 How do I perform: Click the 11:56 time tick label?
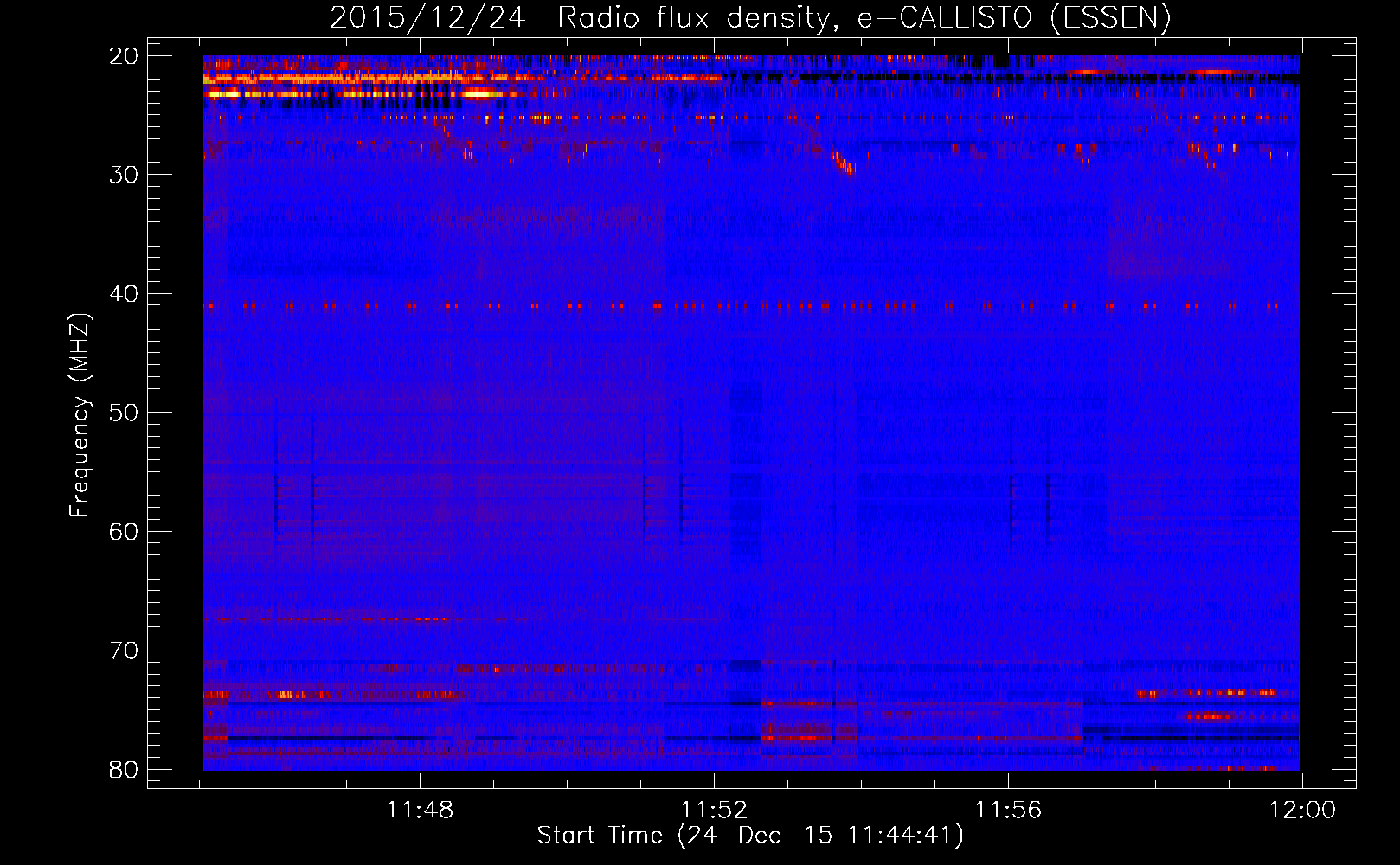1008,811
